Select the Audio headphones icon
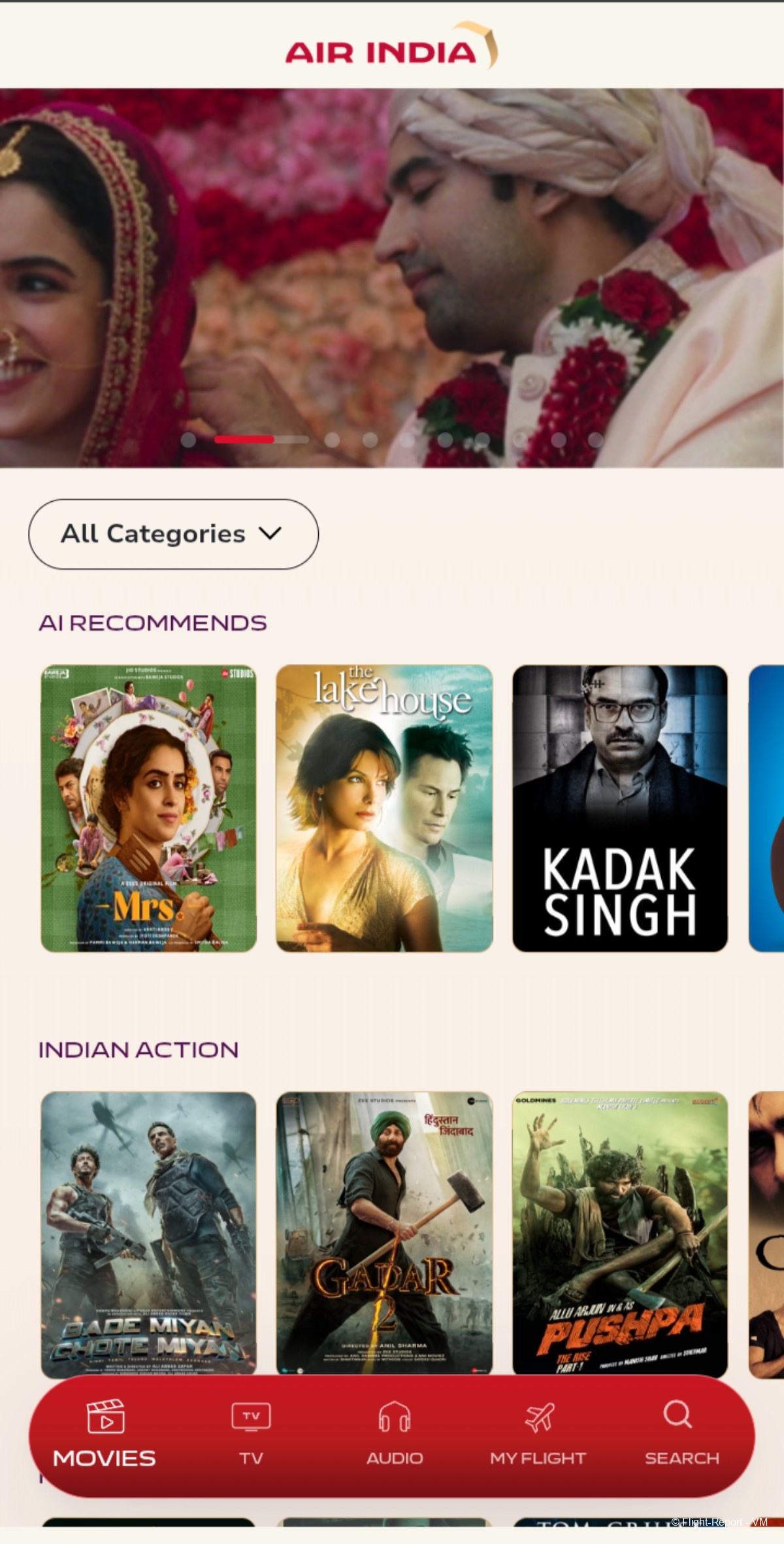Screen dimensions: 784x1544 (x=395, y=1416)
